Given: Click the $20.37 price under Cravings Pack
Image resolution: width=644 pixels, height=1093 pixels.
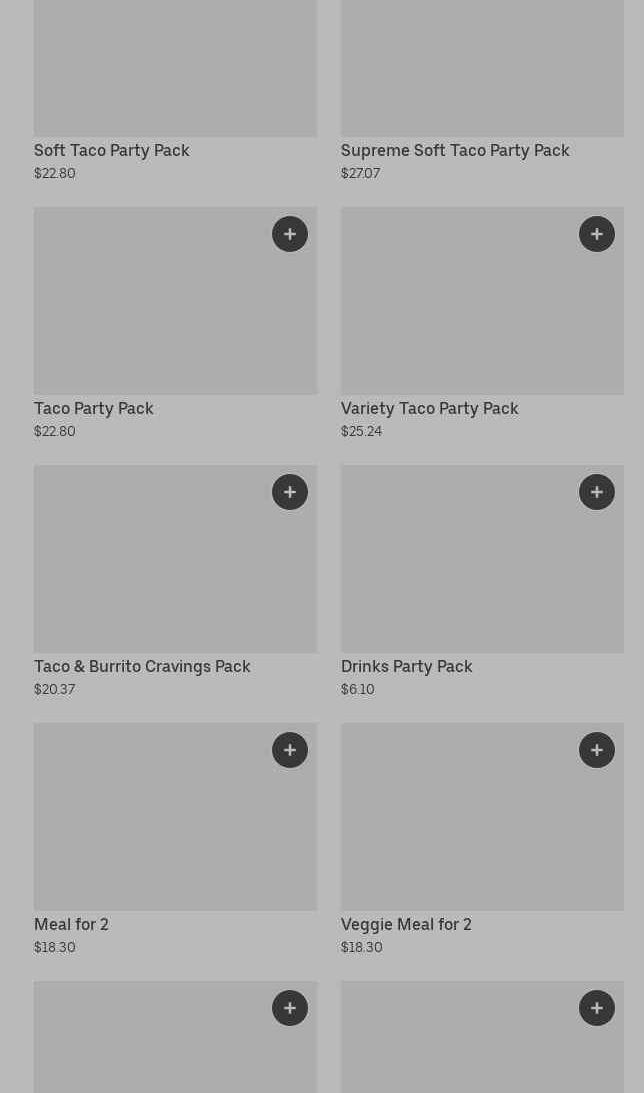Looking at the screenshot, I should 55,689.
